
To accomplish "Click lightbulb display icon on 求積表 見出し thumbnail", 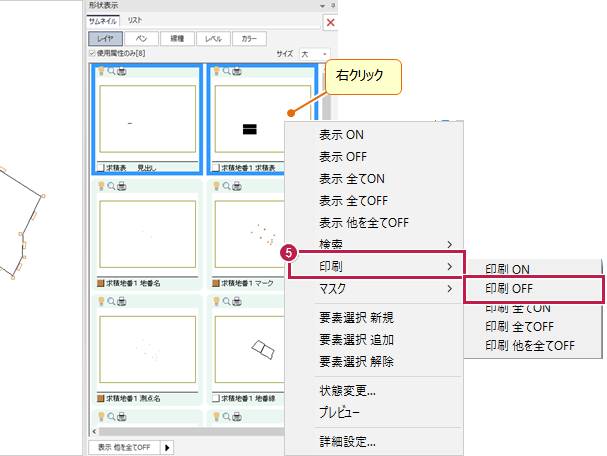I will tap(100, 72).
